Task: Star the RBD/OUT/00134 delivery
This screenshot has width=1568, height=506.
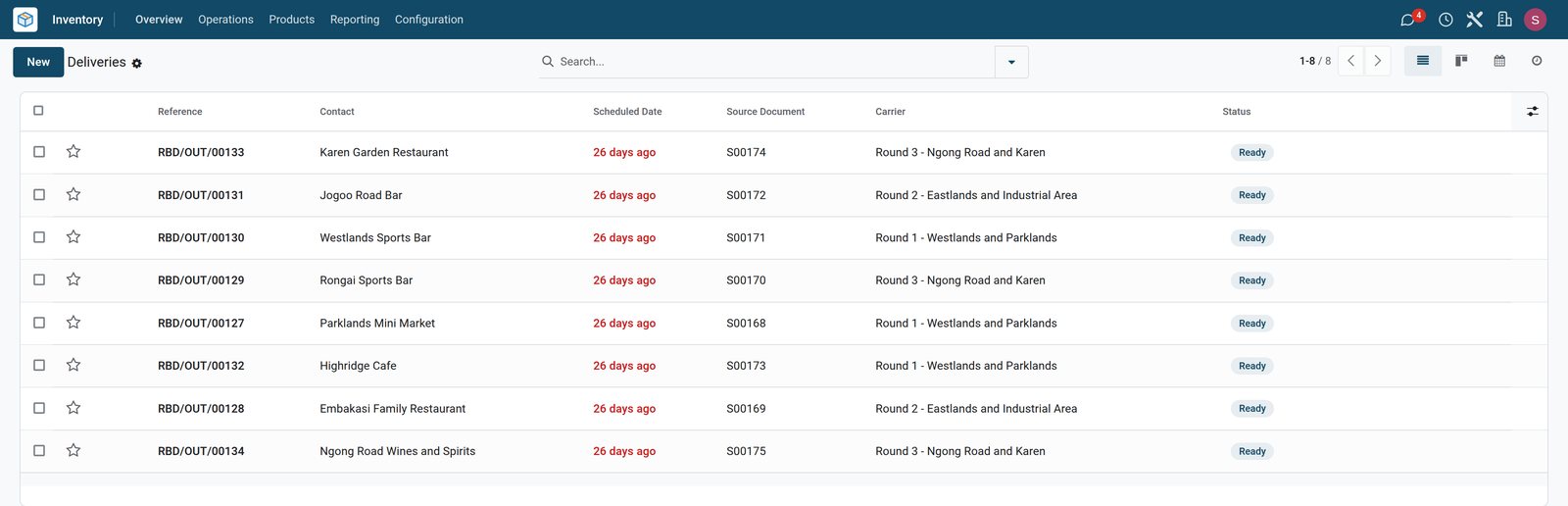Action: [73, 450]
